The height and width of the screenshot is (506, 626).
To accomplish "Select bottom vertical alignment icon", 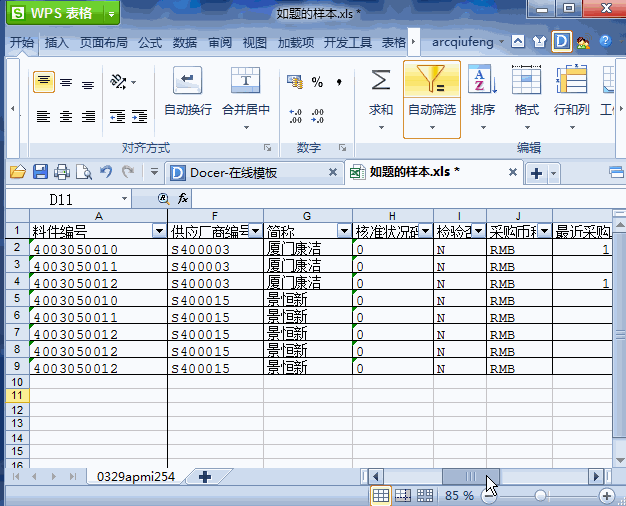I will pyautogui.click(x=88, y=85).
